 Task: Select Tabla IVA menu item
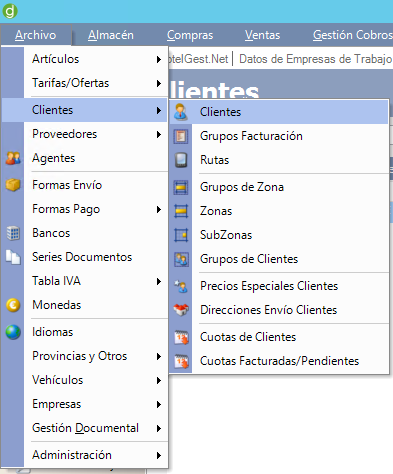click(85, 281)
